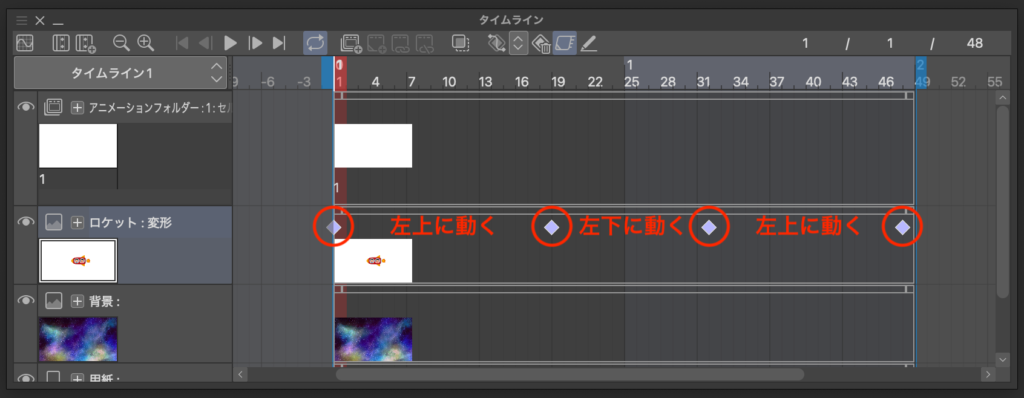Viewport: 1024px width, 398px height.
Task: Add a new animation folder
Action: point(351,43)
